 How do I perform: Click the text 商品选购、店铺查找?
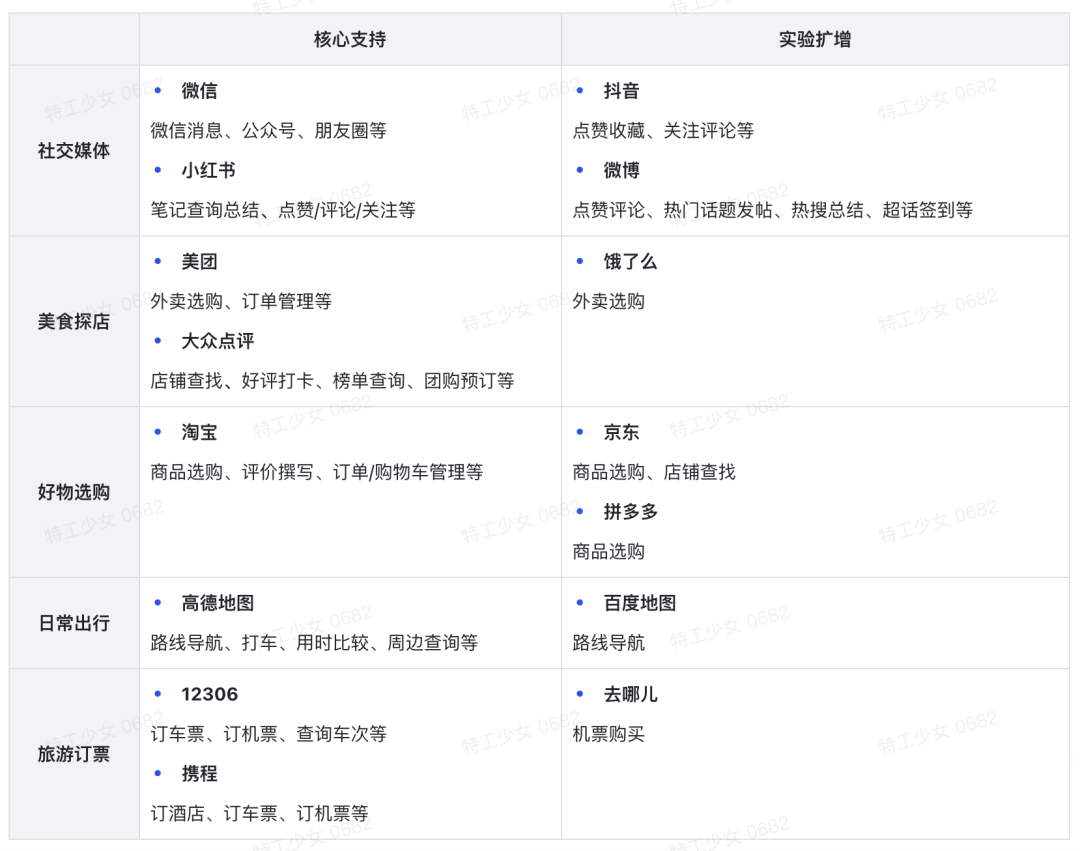654,472
